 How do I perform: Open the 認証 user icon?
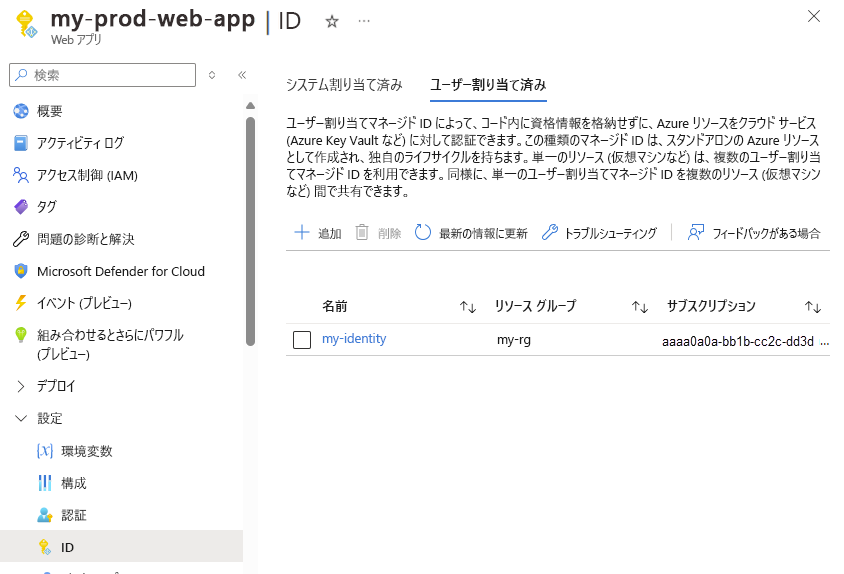click(45, 515)
